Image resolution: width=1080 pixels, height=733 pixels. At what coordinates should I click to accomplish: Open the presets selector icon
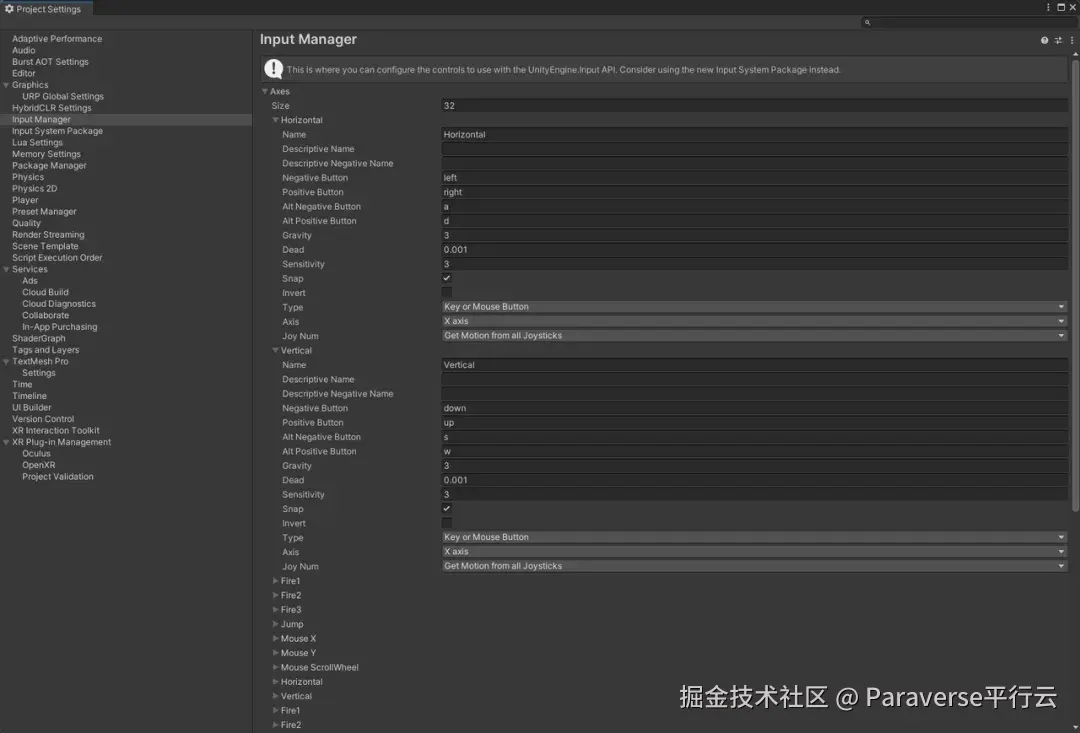(x=1058, y=40)
